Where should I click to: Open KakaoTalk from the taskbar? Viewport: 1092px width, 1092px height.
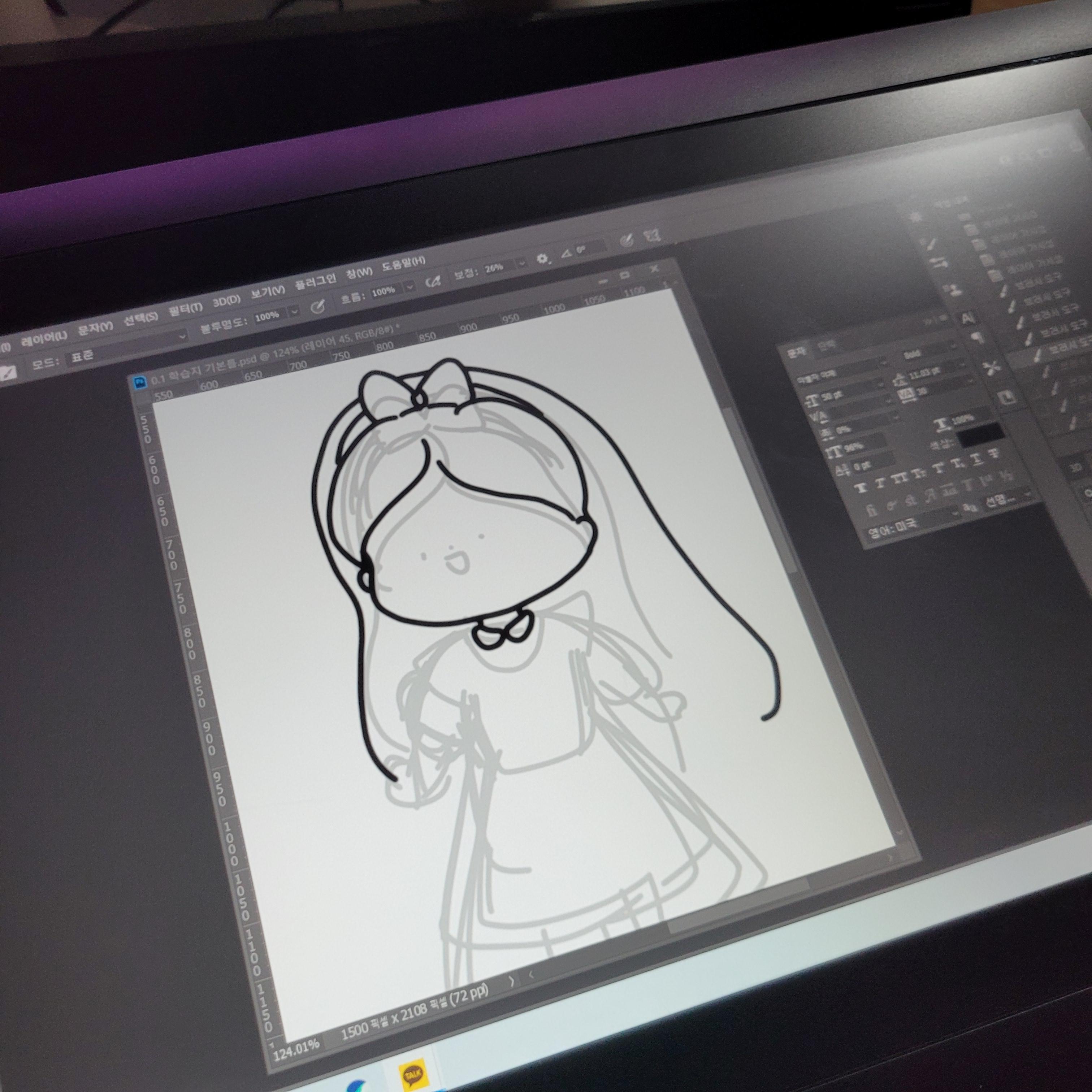tap(413, 1074)
